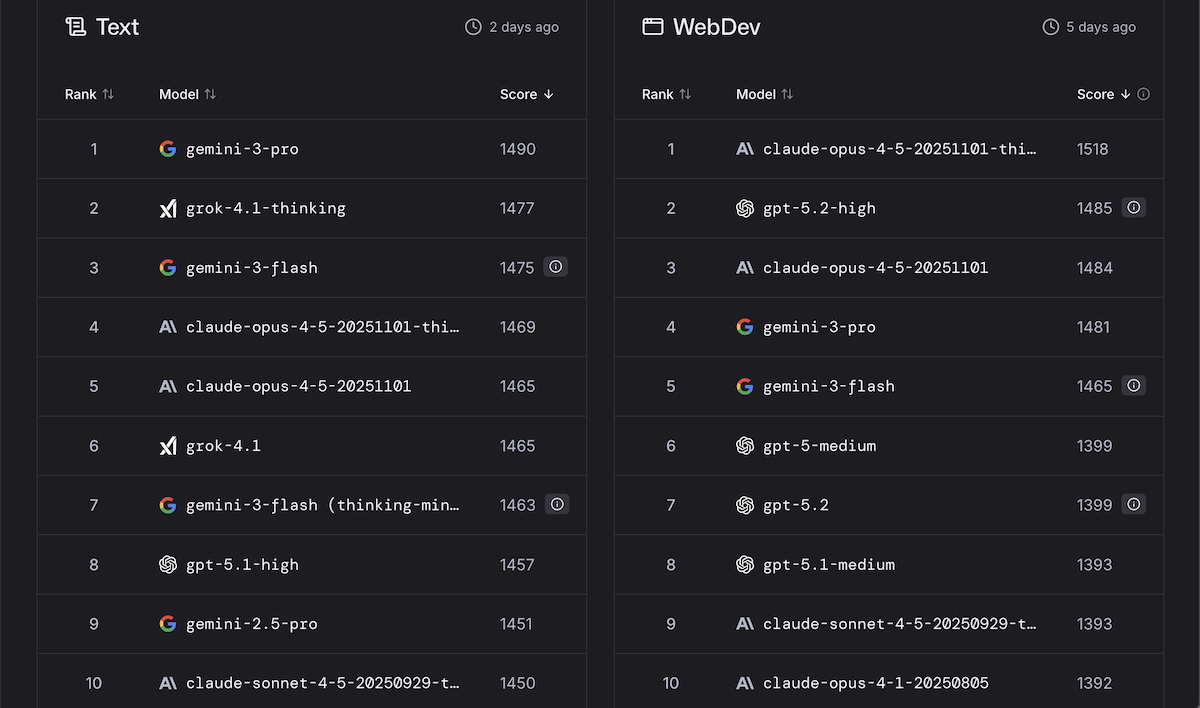Open the Text leaderboard heading

tap(117, 27)
